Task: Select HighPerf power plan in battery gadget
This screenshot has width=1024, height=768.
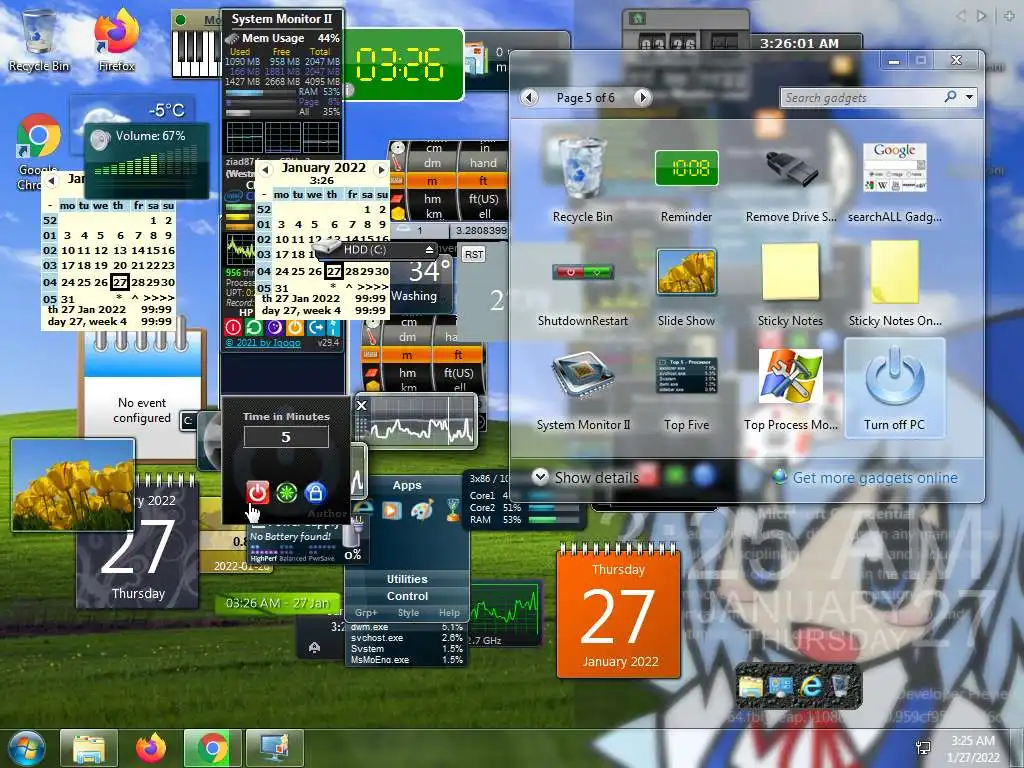Action: 264,558
